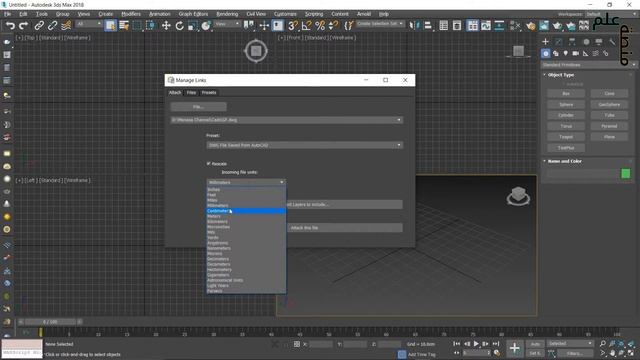640x360 pixels.
Task: Click the green object color swatch
Action: point(625,174)
